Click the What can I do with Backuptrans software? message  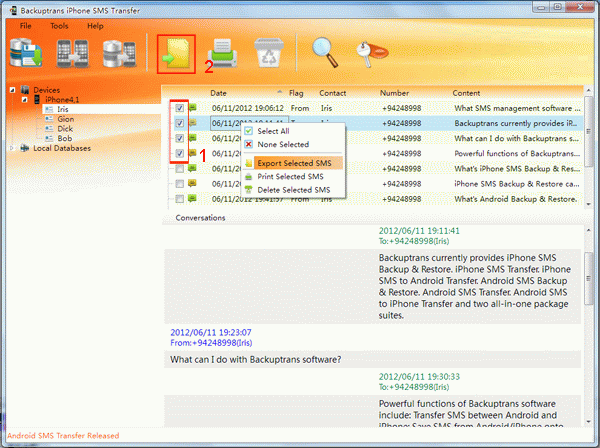[x=256, y=360]
